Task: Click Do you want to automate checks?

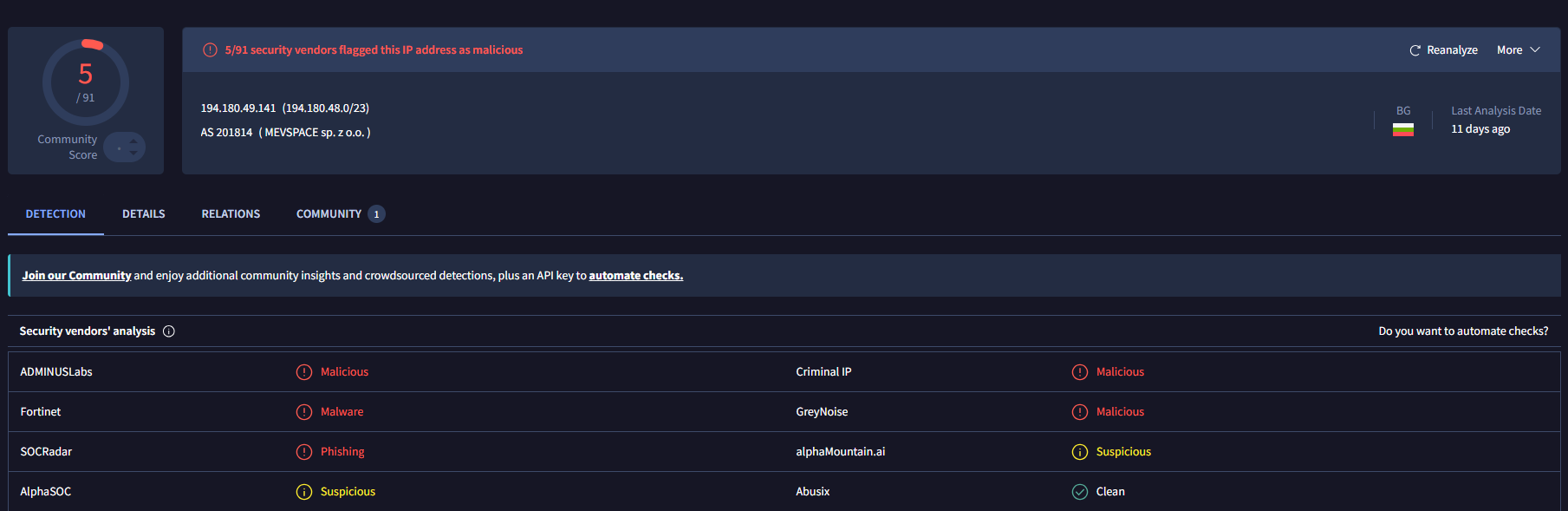Action: (1463, 331)
